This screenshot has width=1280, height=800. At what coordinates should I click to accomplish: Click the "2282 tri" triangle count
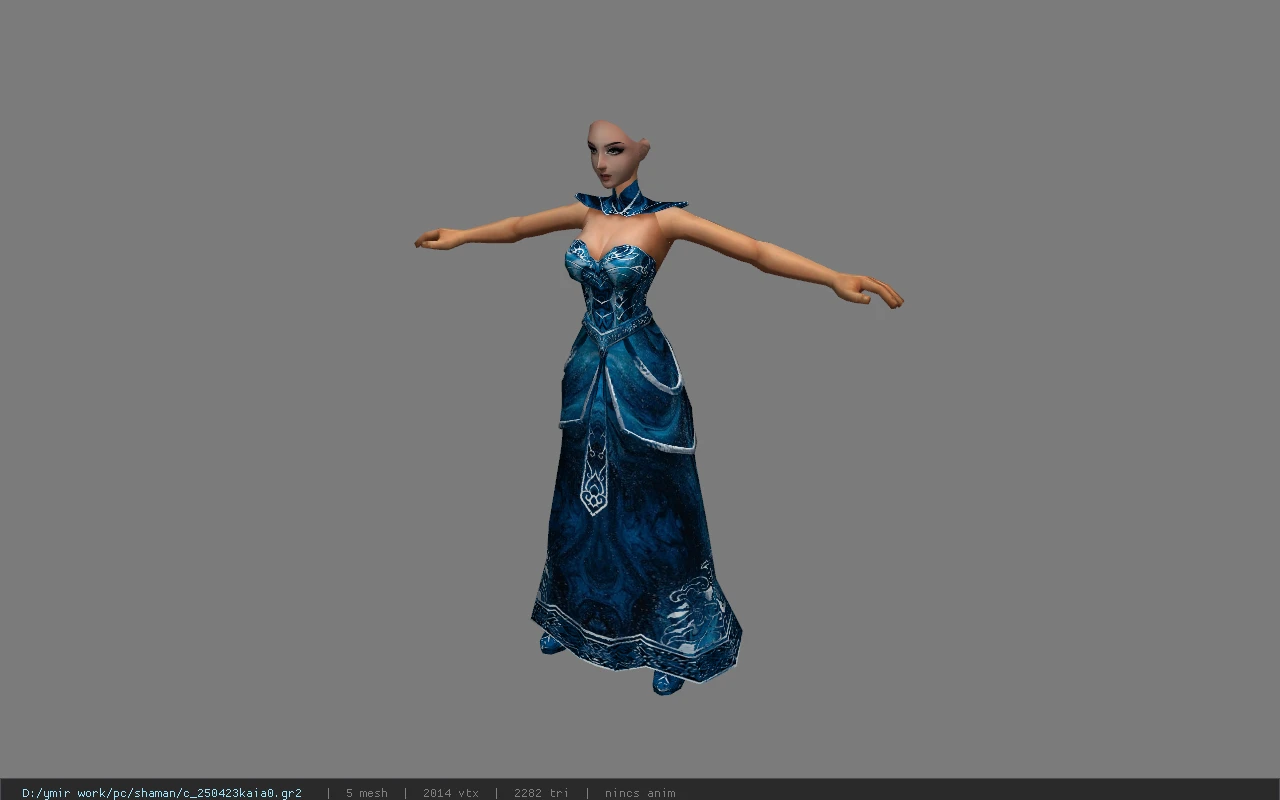tap(541, 793)
